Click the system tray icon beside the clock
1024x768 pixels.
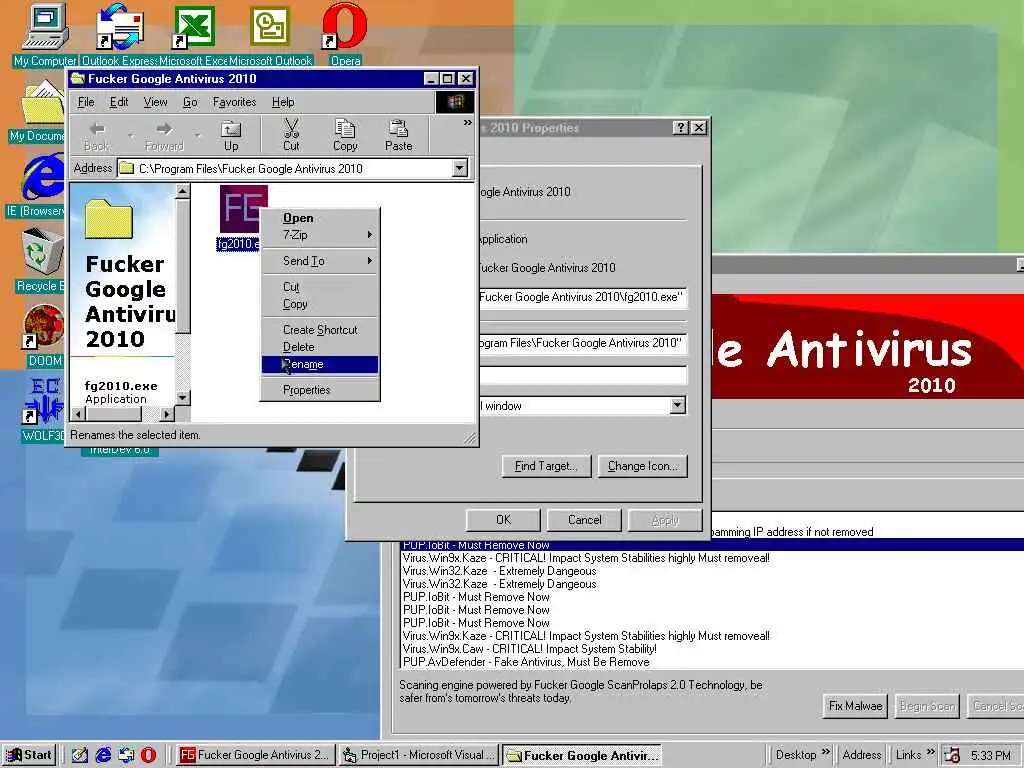[952, 756]
